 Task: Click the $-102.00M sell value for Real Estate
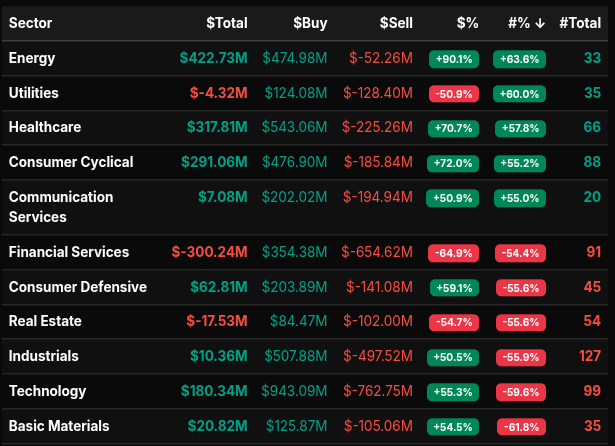pyautogui.click(x=376, y=321)
